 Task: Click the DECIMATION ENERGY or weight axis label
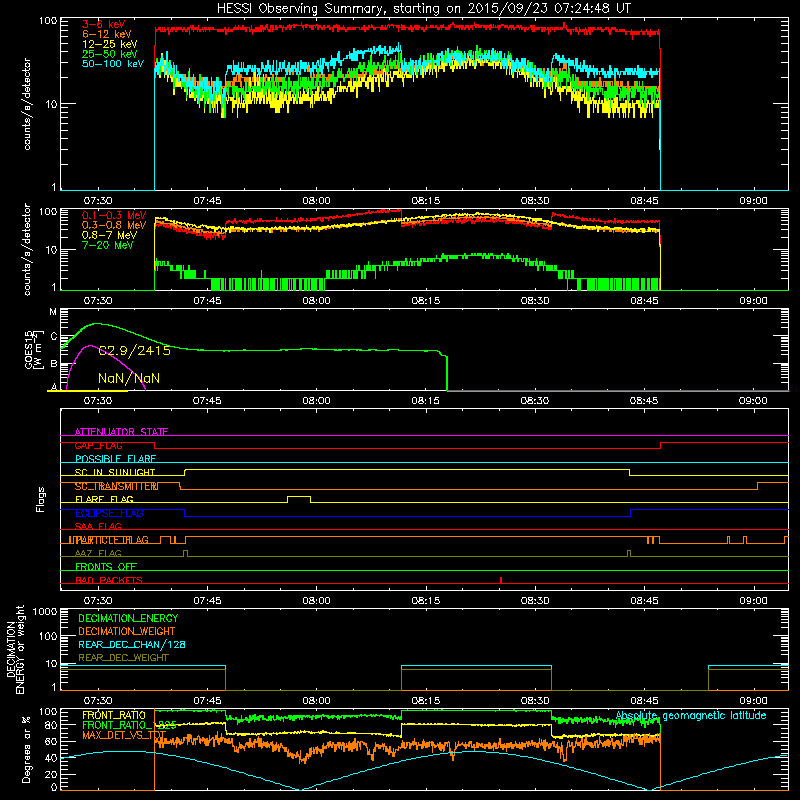[x=15, y=649]
